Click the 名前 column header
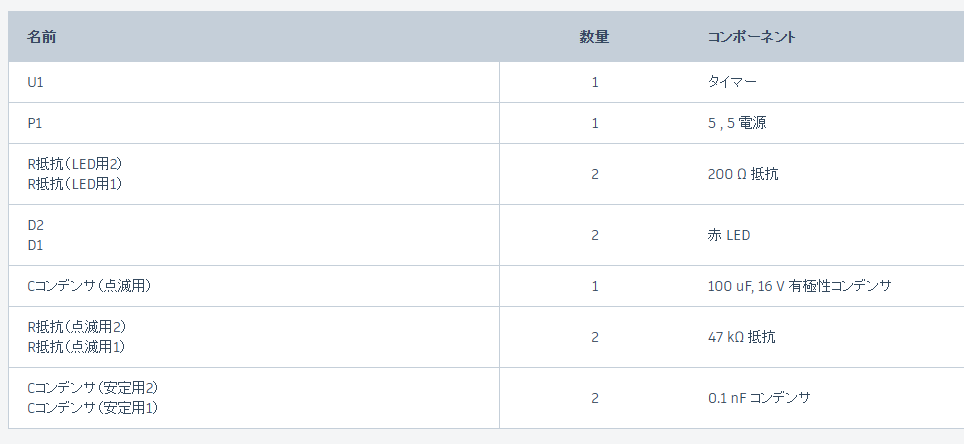The height and width of the screenshot is (444, 964). [42, 37]
